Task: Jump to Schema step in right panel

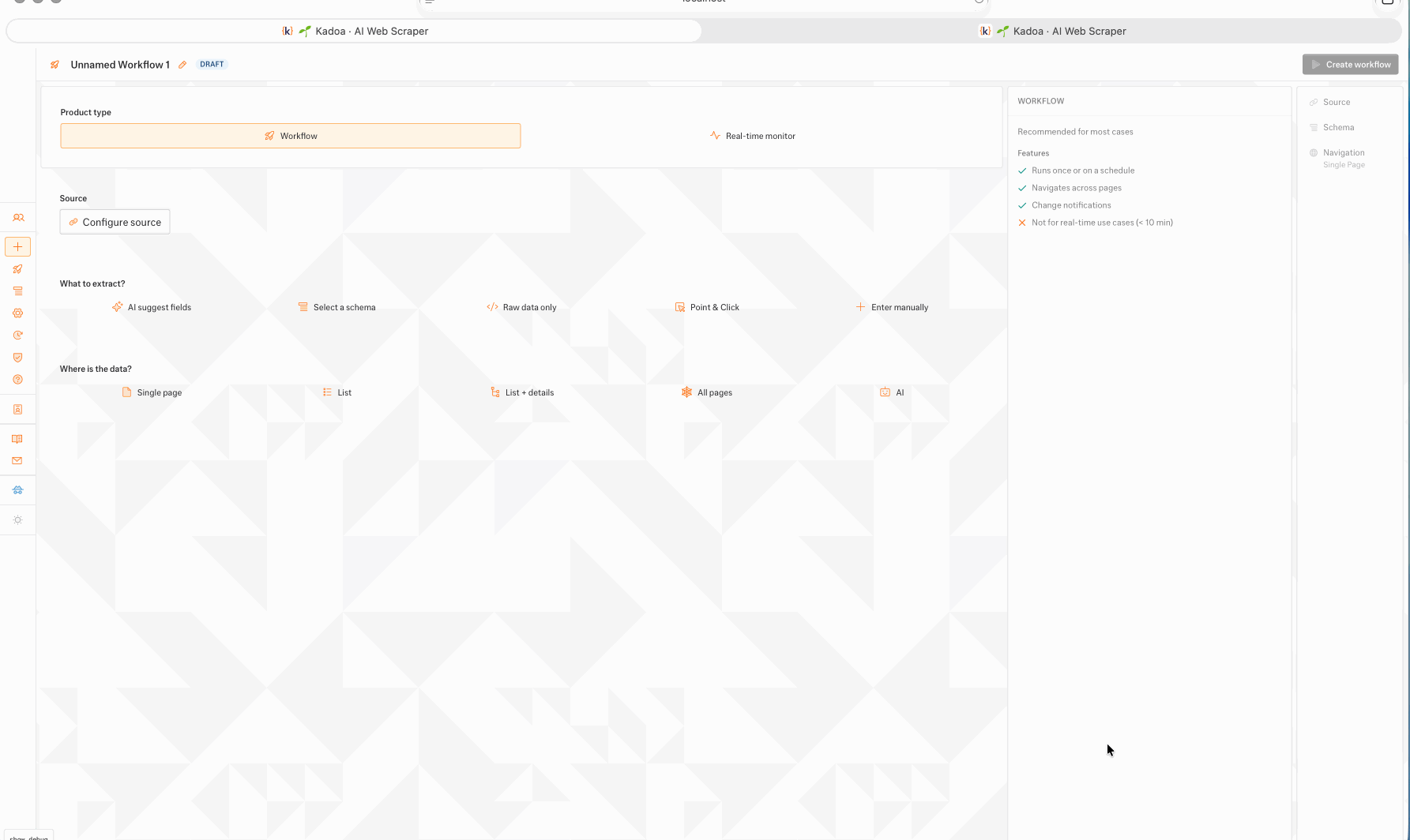Action: click(1338, 128)
